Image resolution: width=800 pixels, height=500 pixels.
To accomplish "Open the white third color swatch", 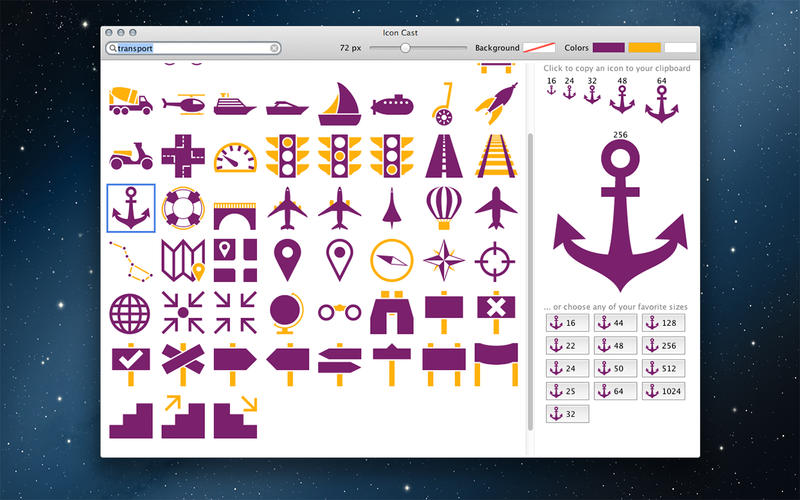I will (680, 47).
